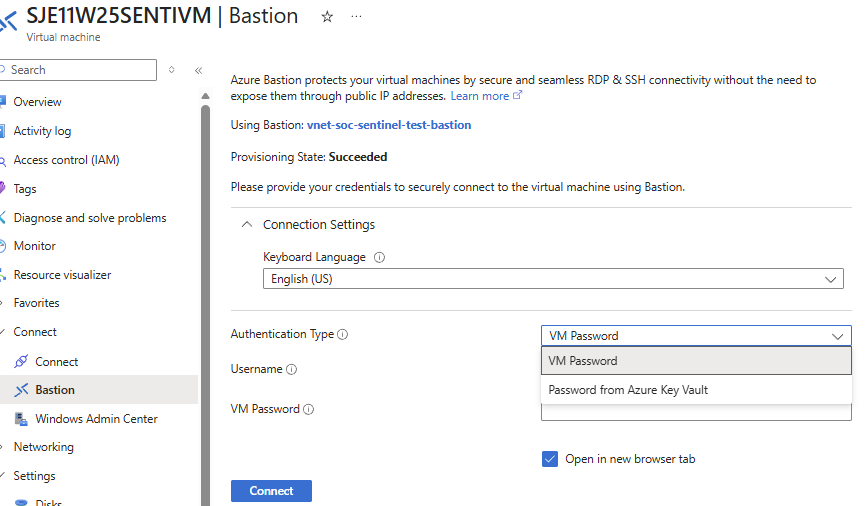This screenshot has height=506, width=867.
Task: Click into the VM Password input field
Action: click(x=696, y=413)
